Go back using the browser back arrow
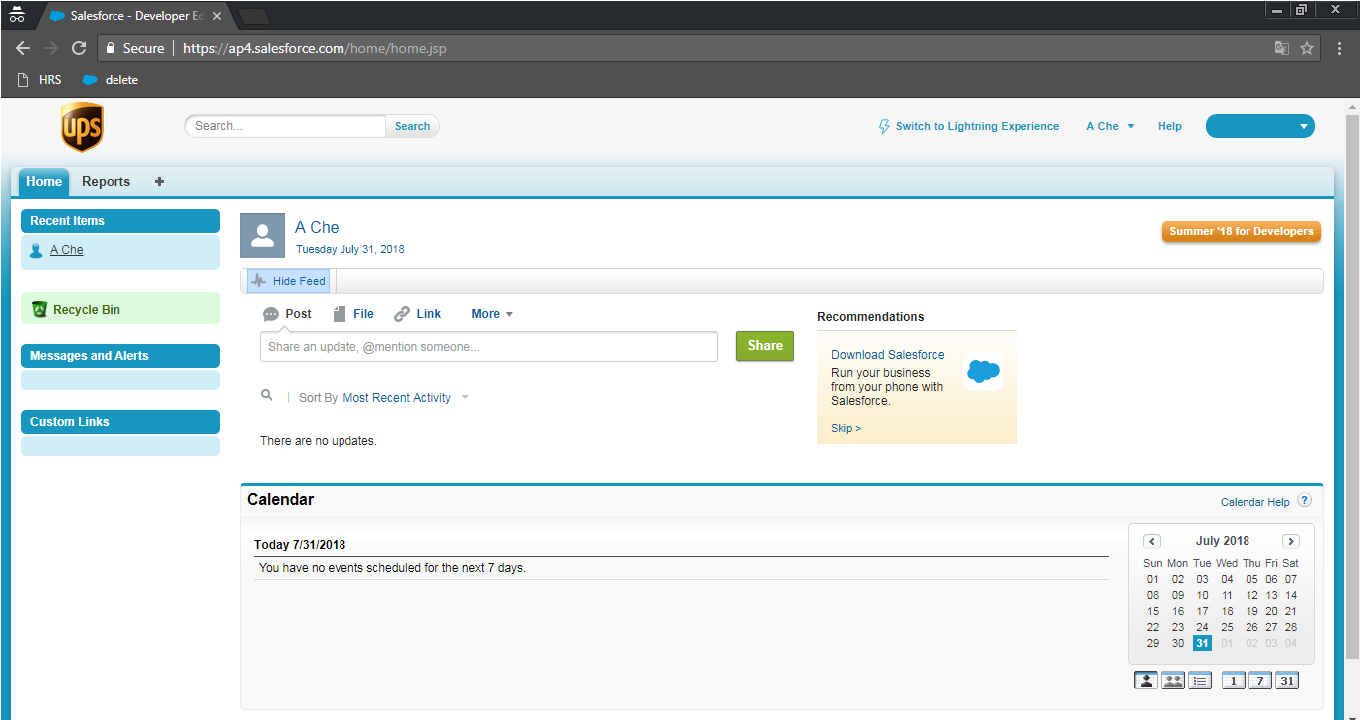Viewport: 1360px width, 720px height. pos(23,48)
